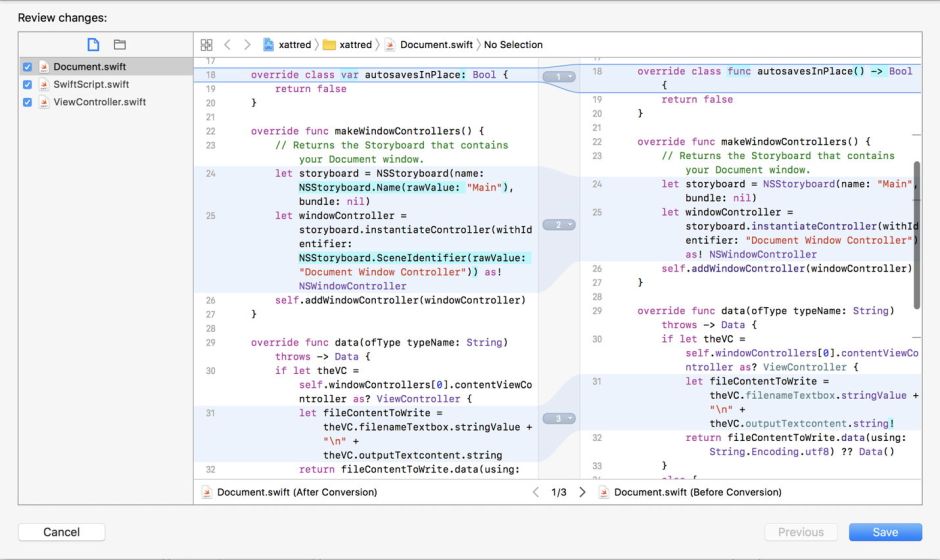Switch to the folder hierarchy view icon
Viewport: 940px width, 560px height.
pyautogui.click(x=120, y=45)
